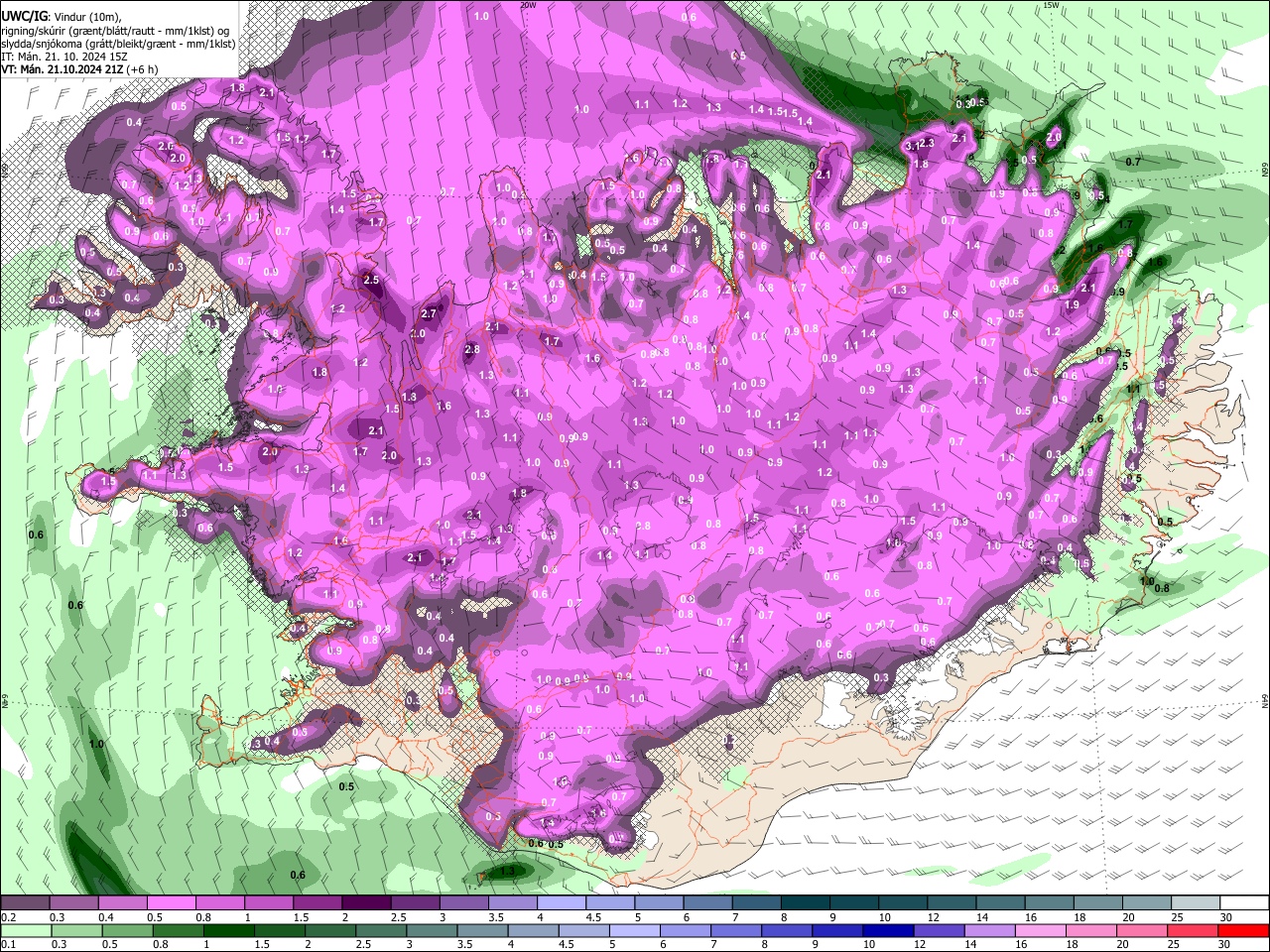Screen dimensions: 1270x952
Task: Click the palest green bottom-scale swatch above the 0.1 label
Action: [25, 930]
